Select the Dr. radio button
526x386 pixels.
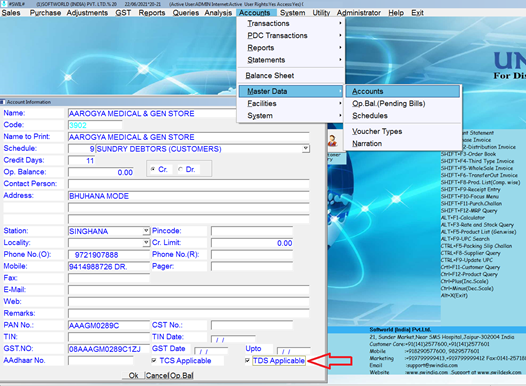coord(180,169)
